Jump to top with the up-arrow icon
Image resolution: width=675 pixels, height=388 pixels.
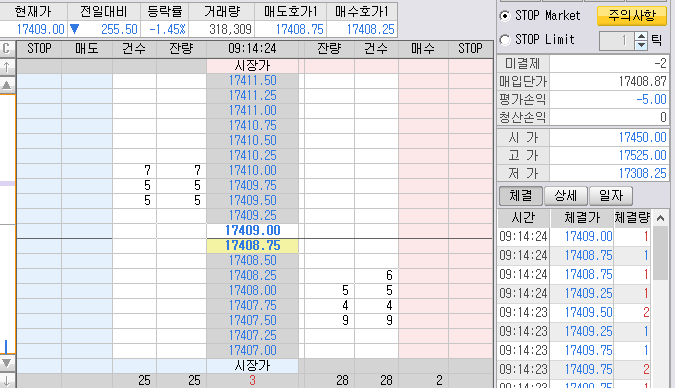point(7,67)
